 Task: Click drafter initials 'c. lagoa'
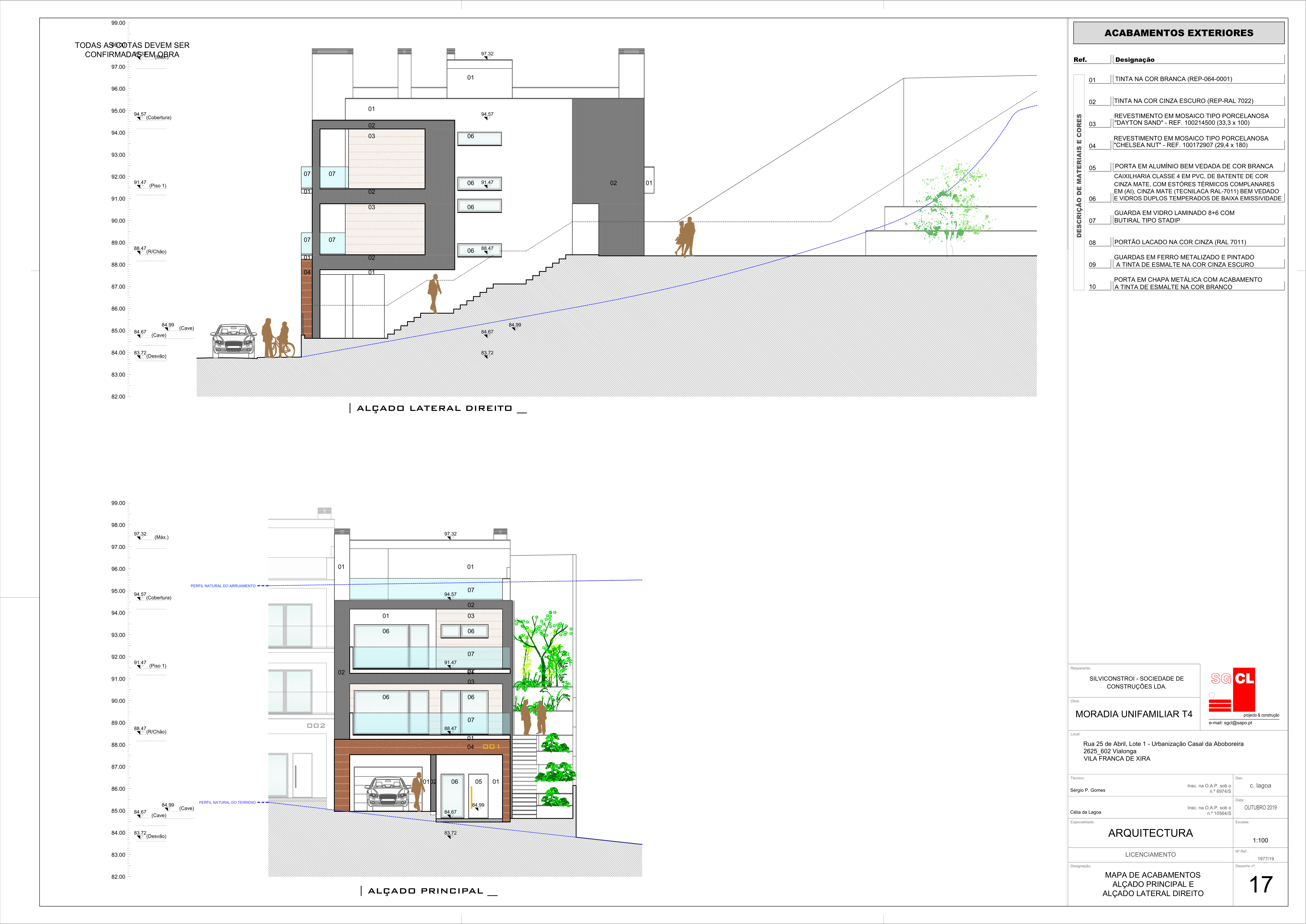click(1260, 786)
